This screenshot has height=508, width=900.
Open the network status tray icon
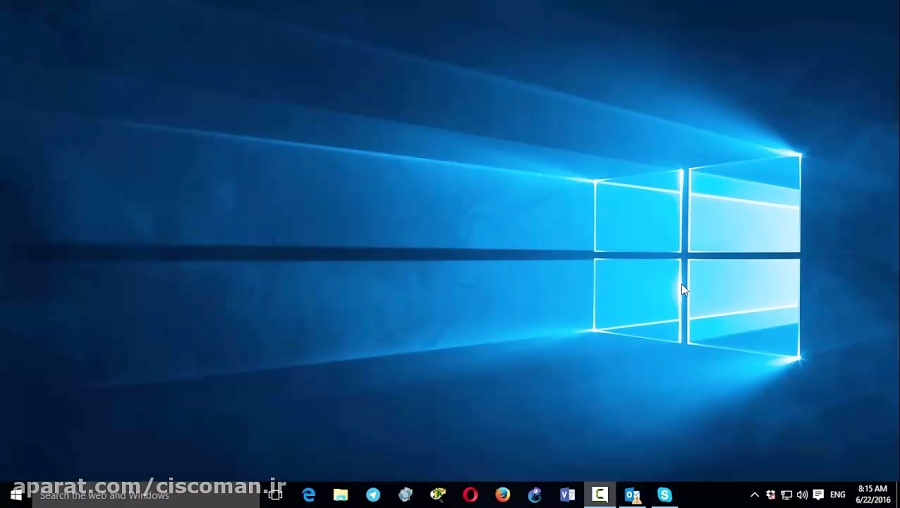pyautogui.click(x=786, y=495)
